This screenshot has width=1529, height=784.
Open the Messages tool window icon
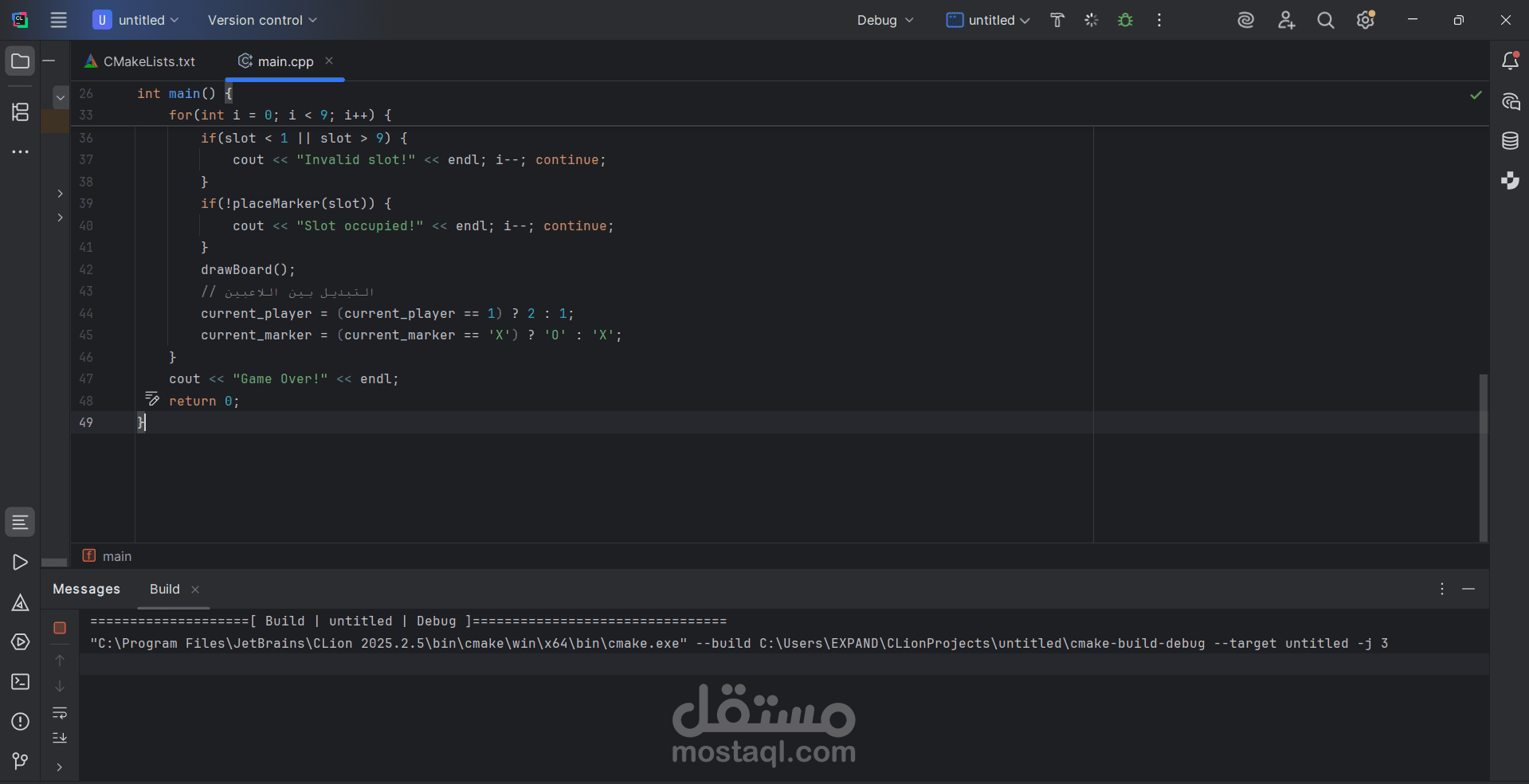click(20, 523)
